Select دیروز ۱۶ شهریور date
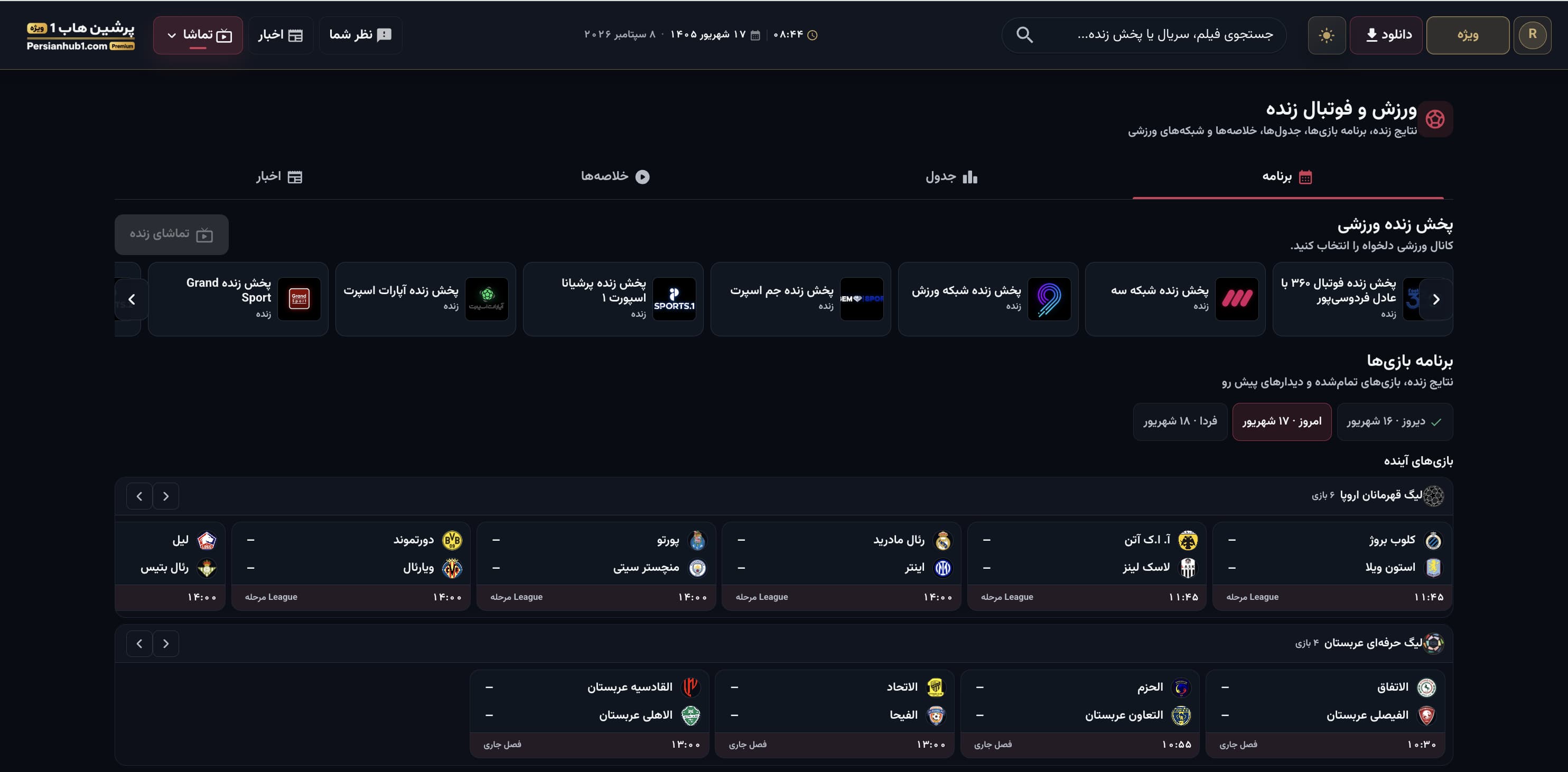This screenshot has width=1568, height=772. (x=1395, y=421)
